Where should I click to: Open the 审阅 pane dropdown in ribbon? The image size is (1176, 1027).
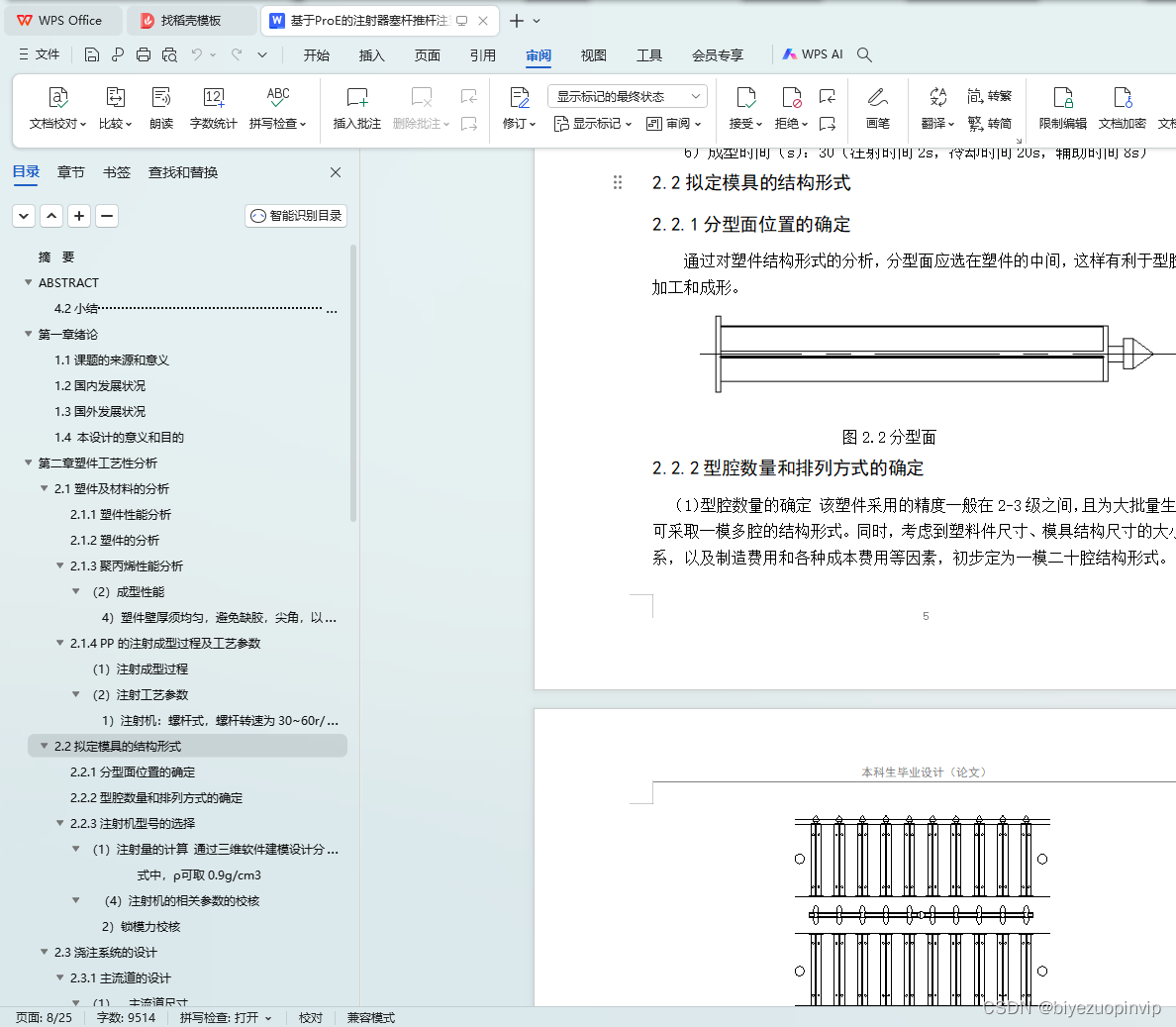(x=673, y=123)
